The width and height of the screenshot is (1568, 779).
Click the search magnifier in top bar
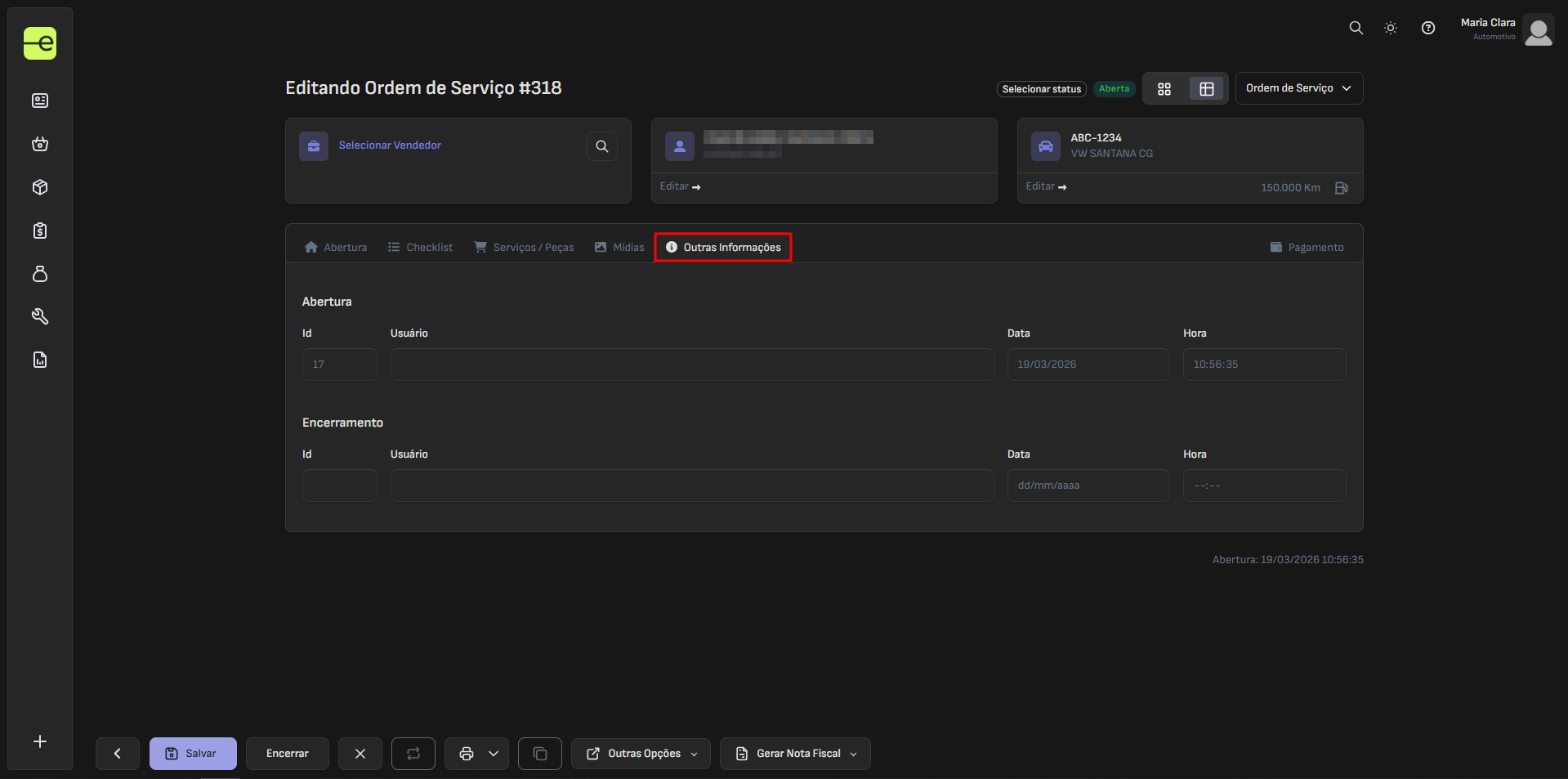1356,28
